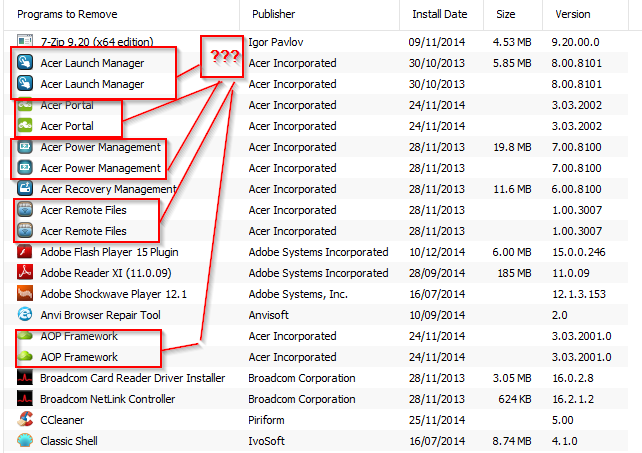The width and height of the screenshot is (642, 453).
Task: Click size value 185 MB
Action: (x=514, y=273)
